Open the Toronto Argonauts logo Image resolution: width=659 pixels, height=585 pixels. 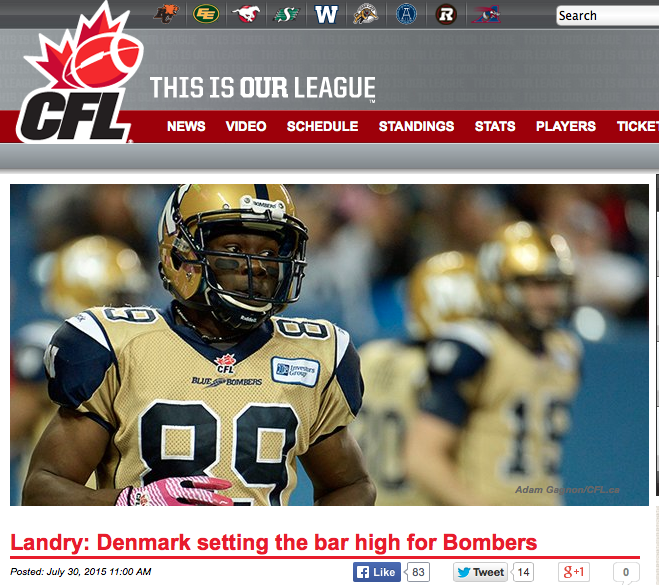pos(406,14)
